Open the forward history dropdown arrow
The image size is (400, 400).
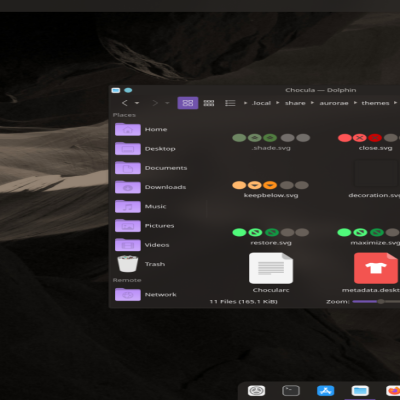point(167,103)
